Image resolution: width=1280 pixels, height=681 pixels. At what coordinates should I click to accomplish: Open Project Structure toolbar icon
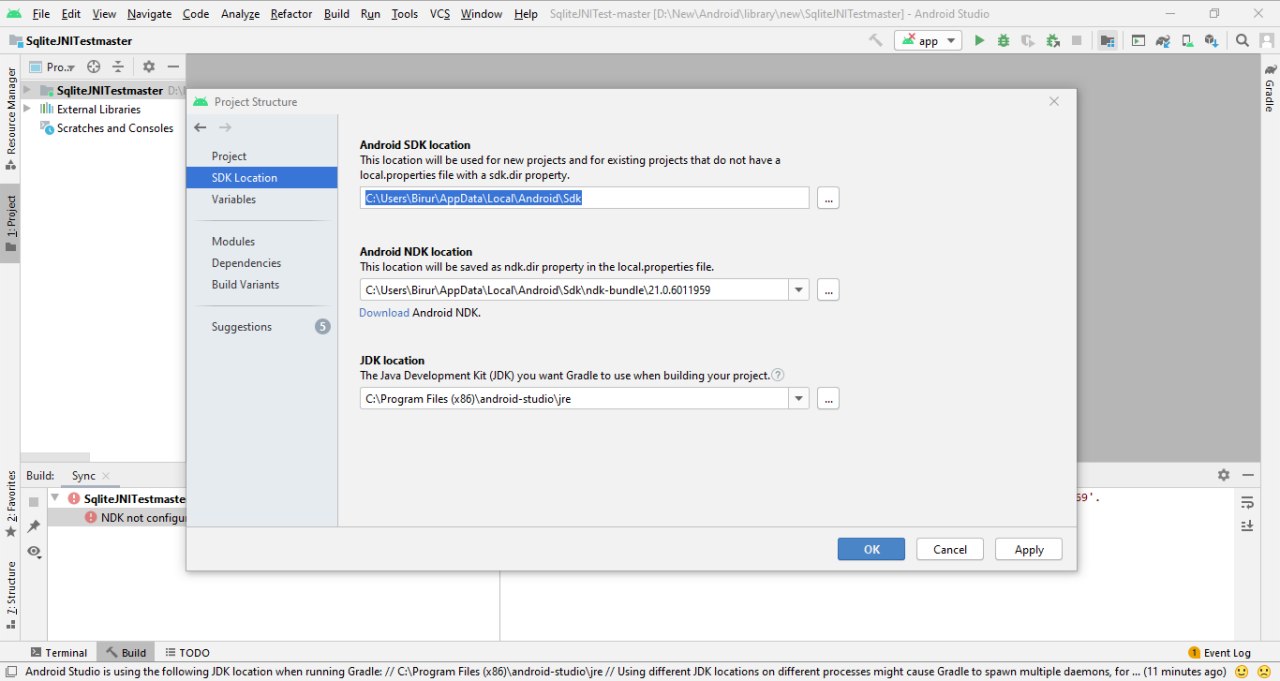coord(1107,41)
